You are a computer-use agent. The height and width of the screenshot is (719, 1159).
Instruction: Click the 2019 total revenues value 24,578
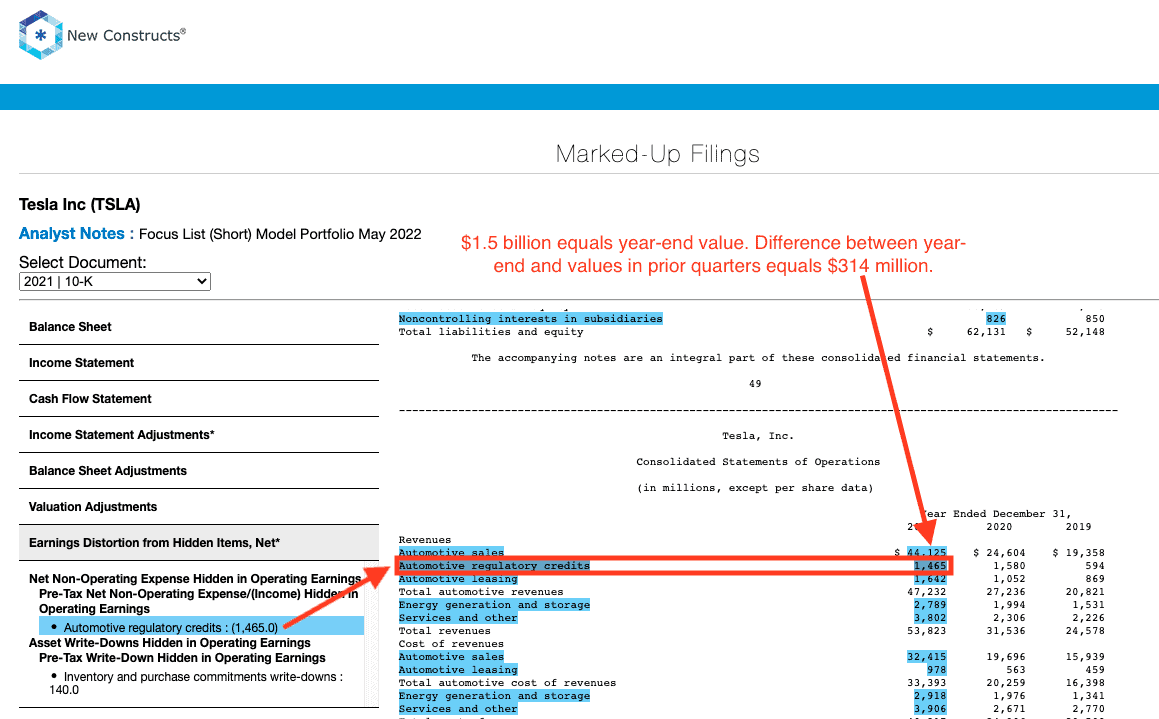pyautogui.click(x=1085, y=631)
